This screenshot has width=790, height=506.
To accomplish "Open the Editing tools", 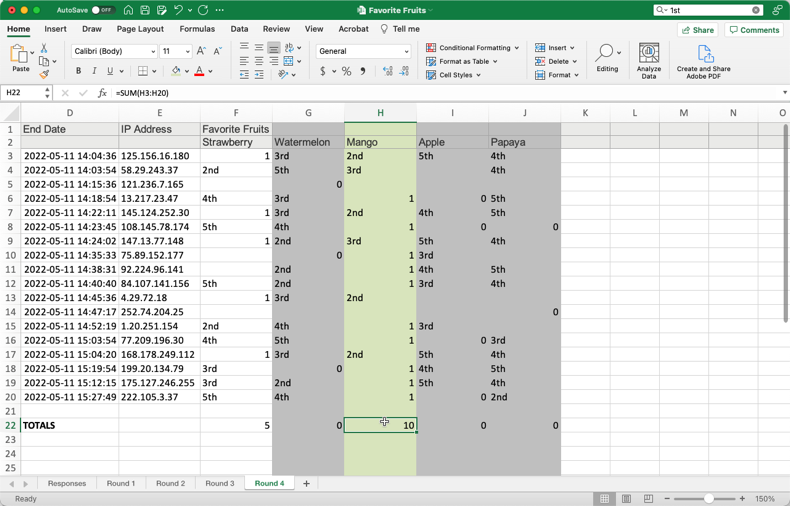I will tap(607, 58).
